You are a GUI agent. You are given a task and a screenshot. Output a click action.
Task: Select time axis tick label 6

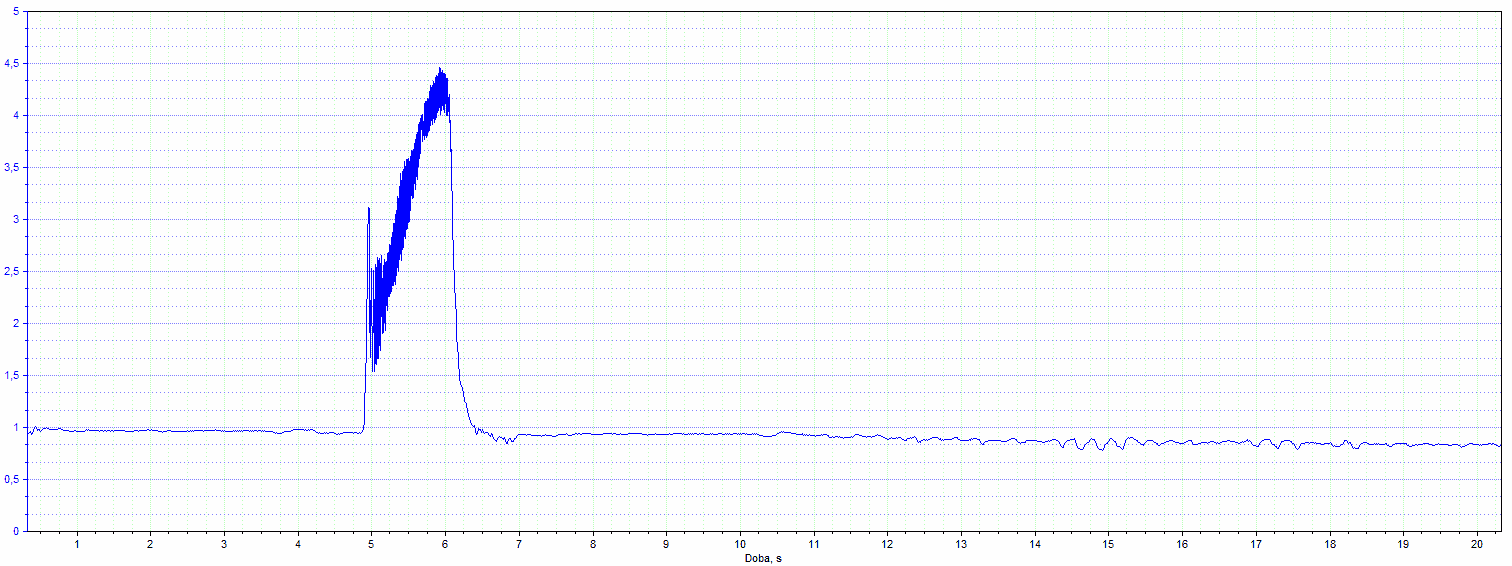[445, 545]
